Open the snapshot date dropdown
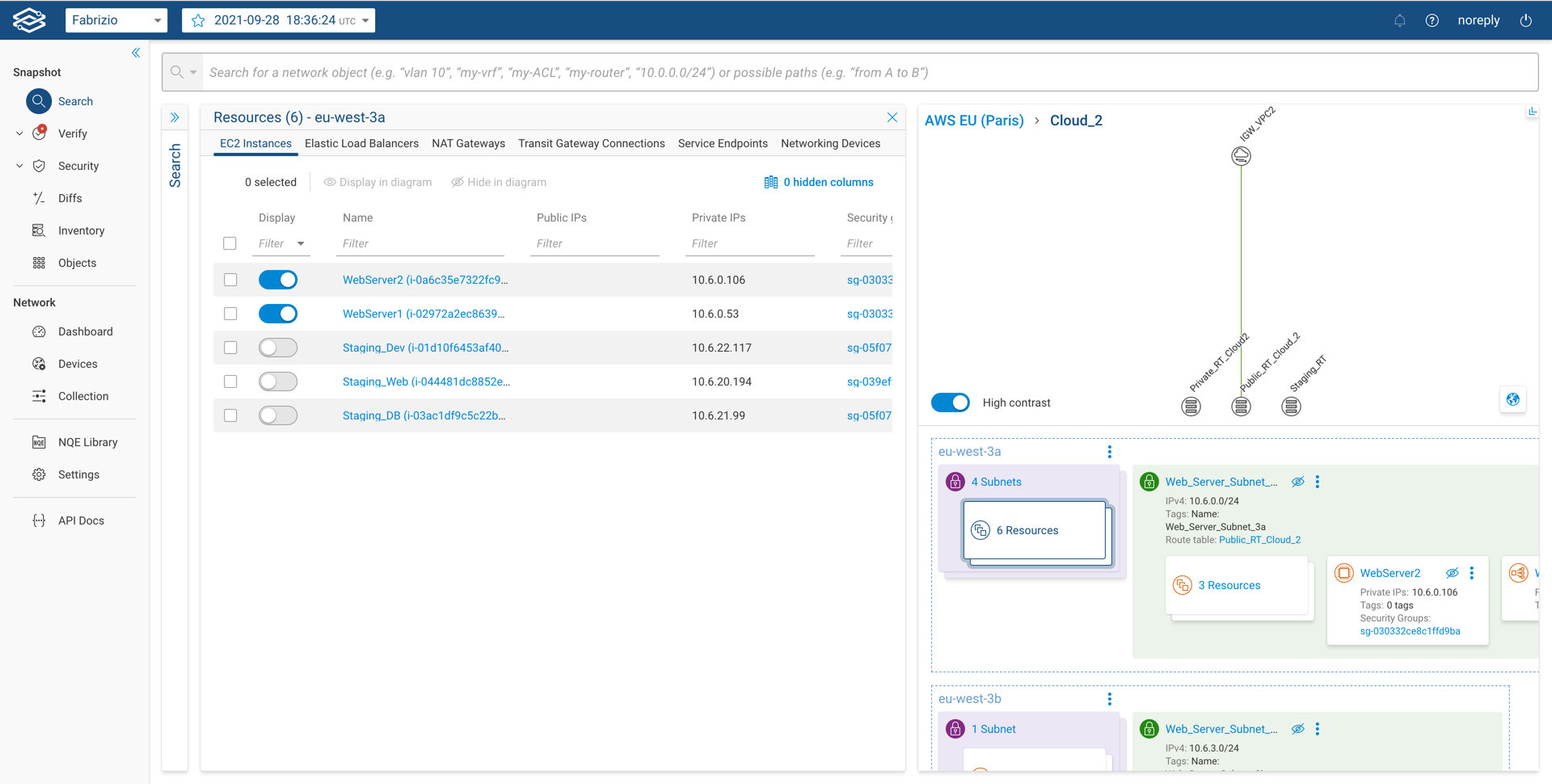The height and width of the screenshot is (784, 1552). click(279, 20)
